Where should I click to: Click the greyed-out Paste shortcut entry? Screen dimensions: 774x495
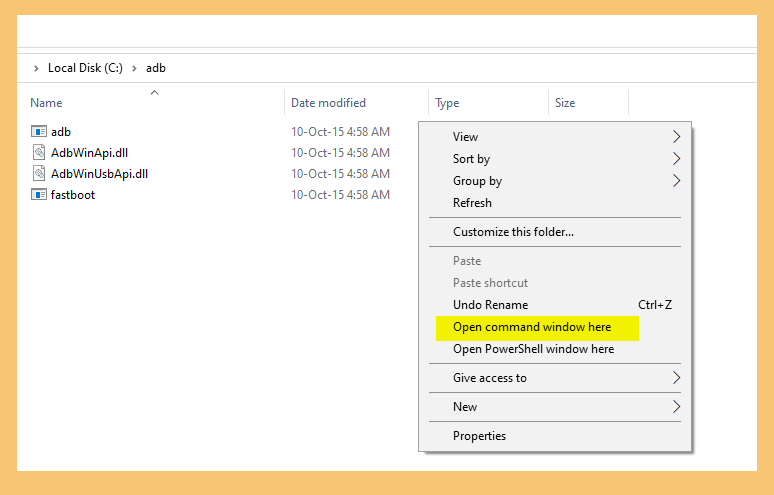[555, 283]
